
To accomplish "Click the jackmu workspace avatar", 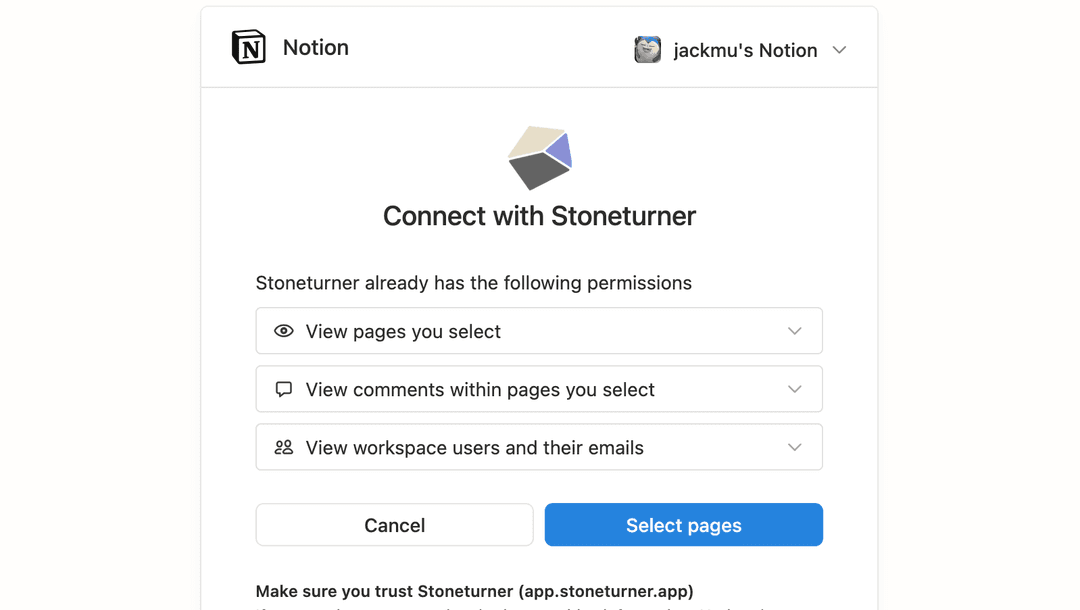I will click(647, 50).
